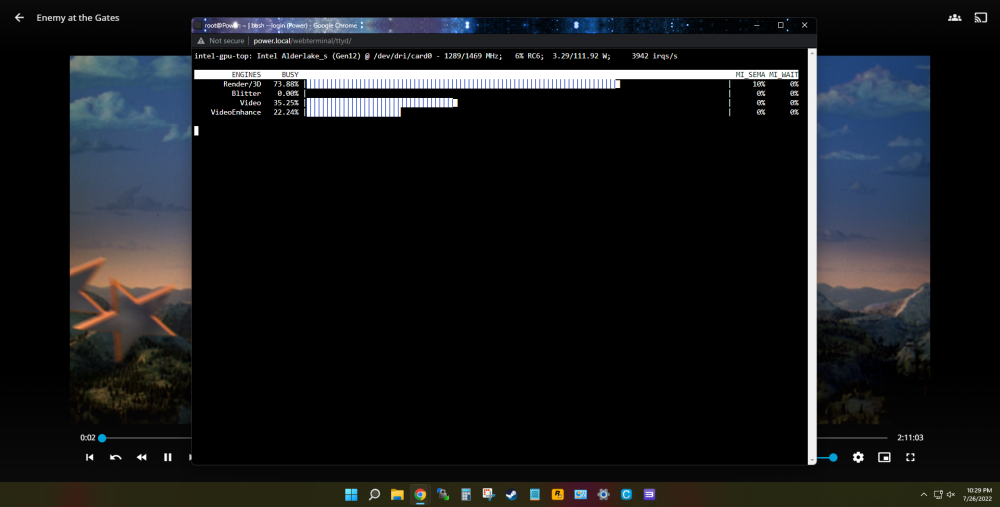Screen dimensions: 1000x507
Task: Click the Render/3D engine row
Action: tap(496, 84)
